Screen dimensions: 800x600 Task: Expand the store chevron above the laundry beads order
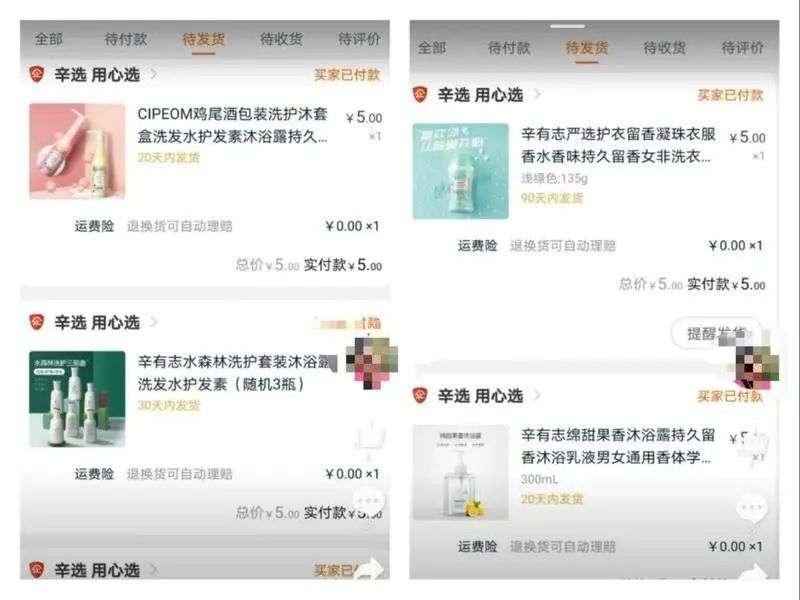537,94
